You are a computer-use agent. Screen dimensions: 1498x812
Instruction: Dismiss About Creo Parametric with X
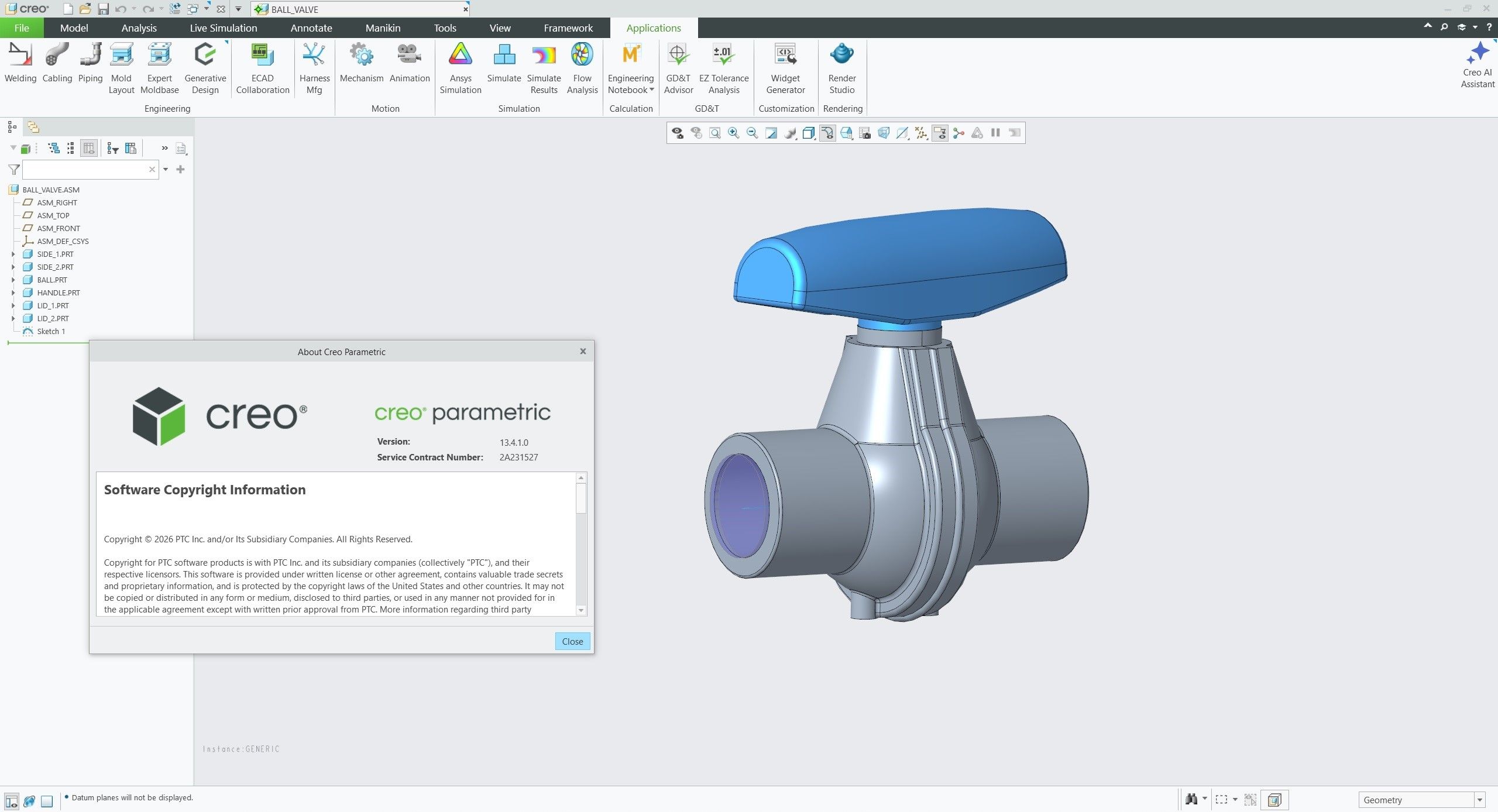point(583,352)
